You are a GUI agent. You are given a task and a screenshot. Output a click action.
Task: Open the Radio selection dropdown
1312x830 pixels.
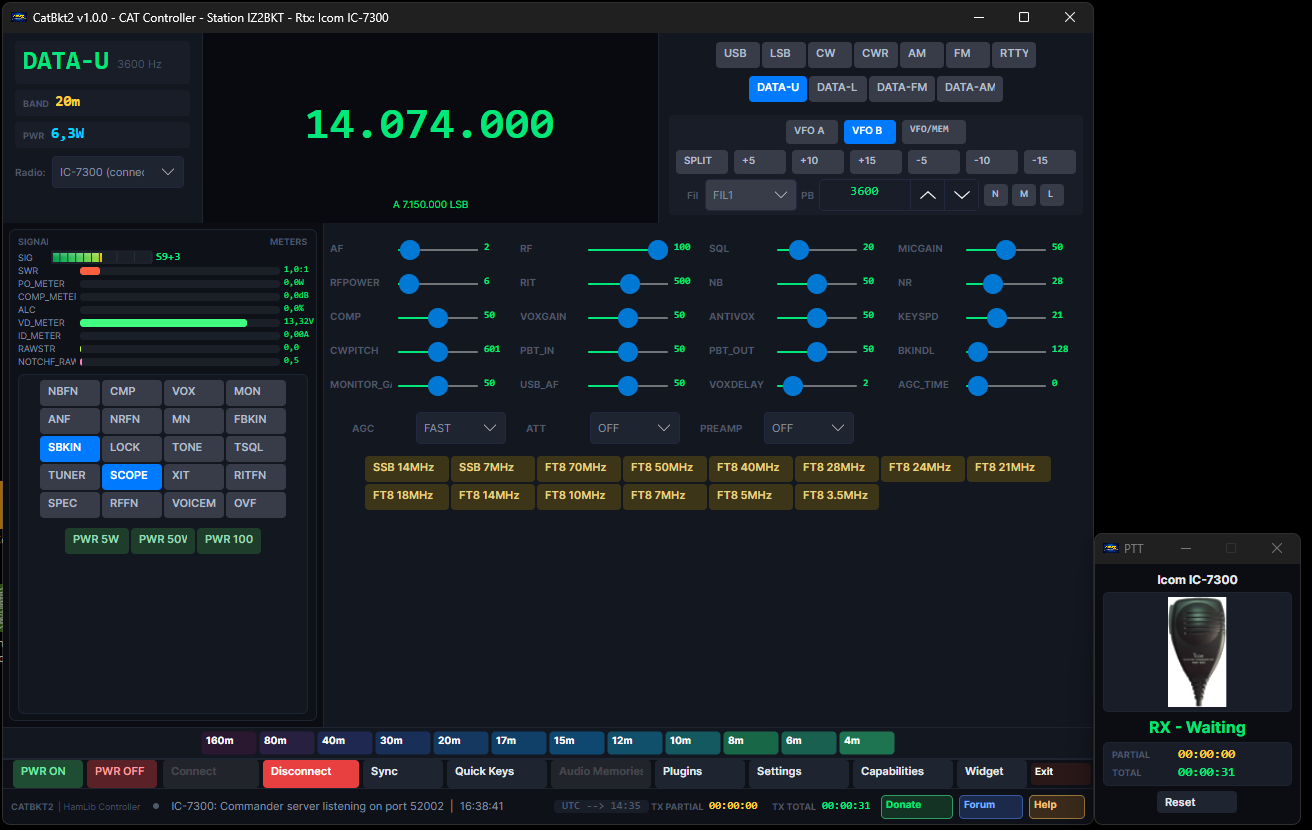click(x=118, y=172)
